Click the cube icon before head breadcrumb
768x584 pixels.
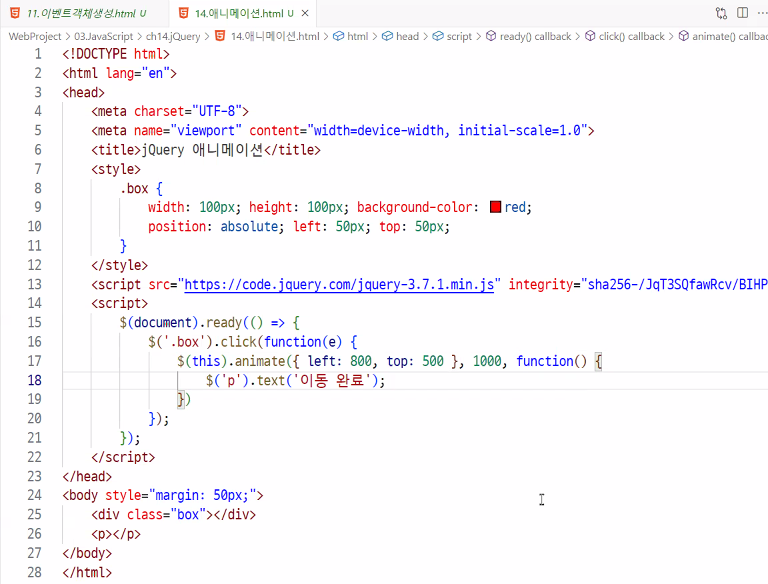tap(387, 36)
